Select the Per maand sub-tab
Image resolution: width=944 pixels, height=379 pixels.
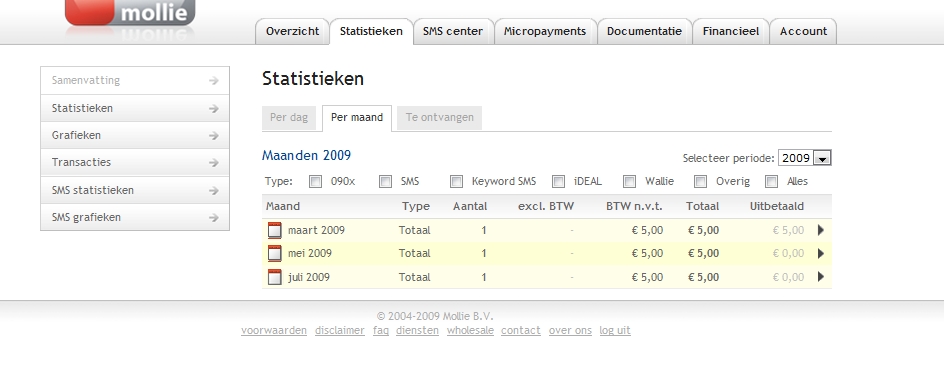(357, 117)
